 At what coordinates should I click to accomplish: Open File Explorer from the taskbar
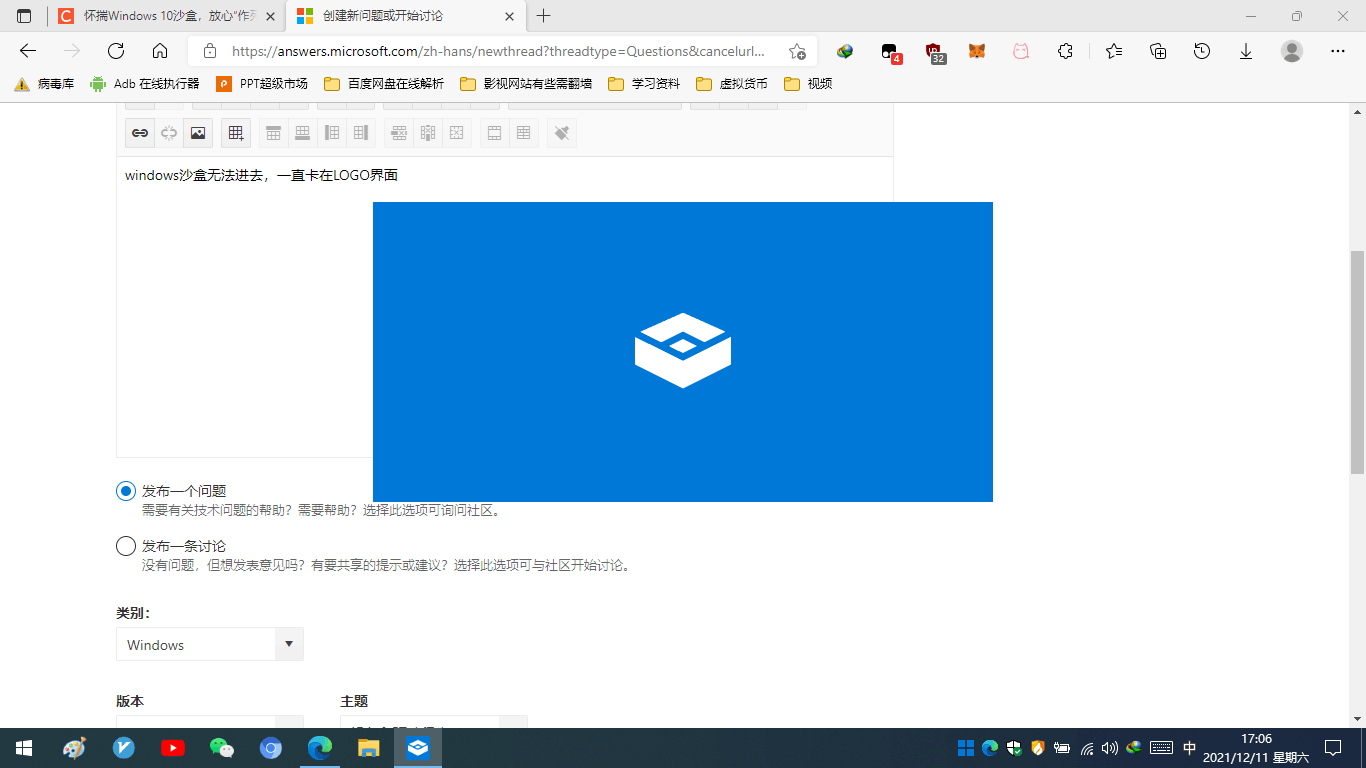click(369, 748)
